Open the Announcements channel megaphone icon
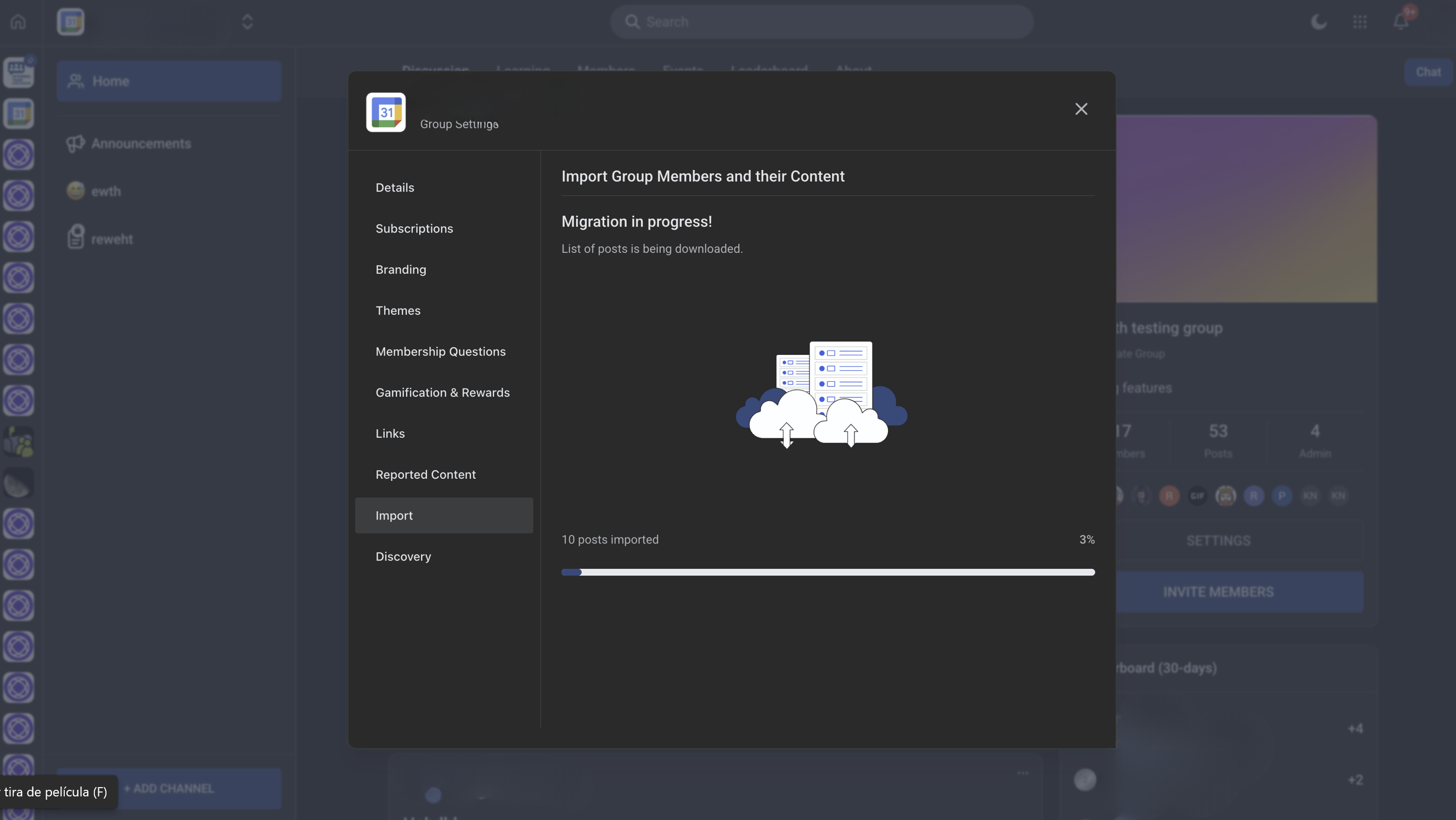 coord(76,144)
